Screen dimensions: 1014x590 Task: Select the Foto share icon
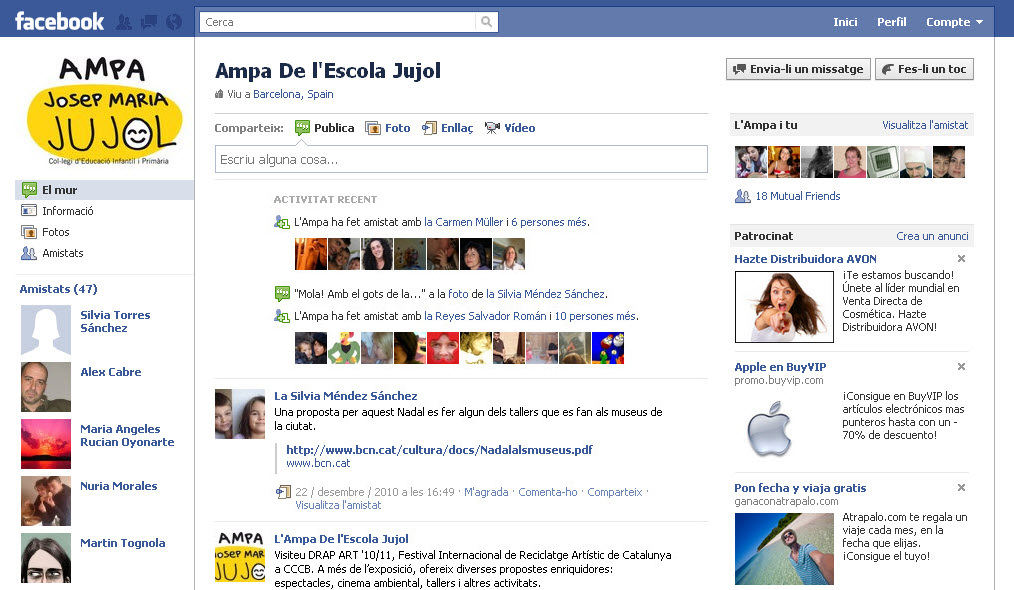(373, 128)
